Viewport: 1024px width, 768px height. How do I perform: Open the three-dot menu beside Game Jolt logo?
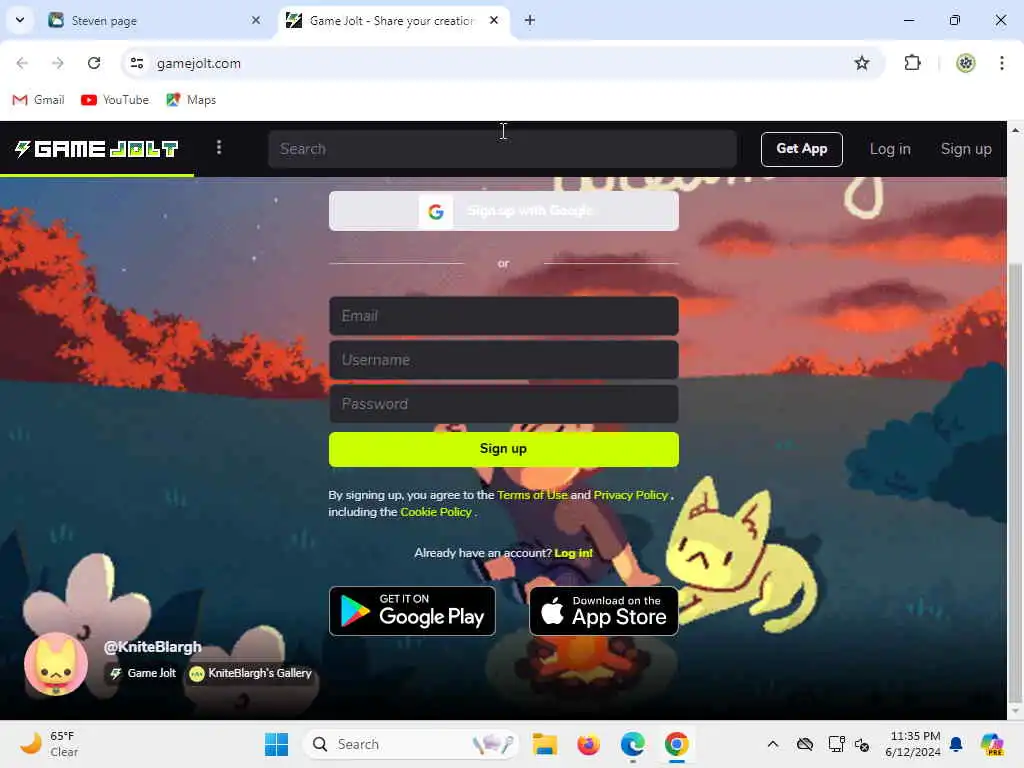click(219, 148)
